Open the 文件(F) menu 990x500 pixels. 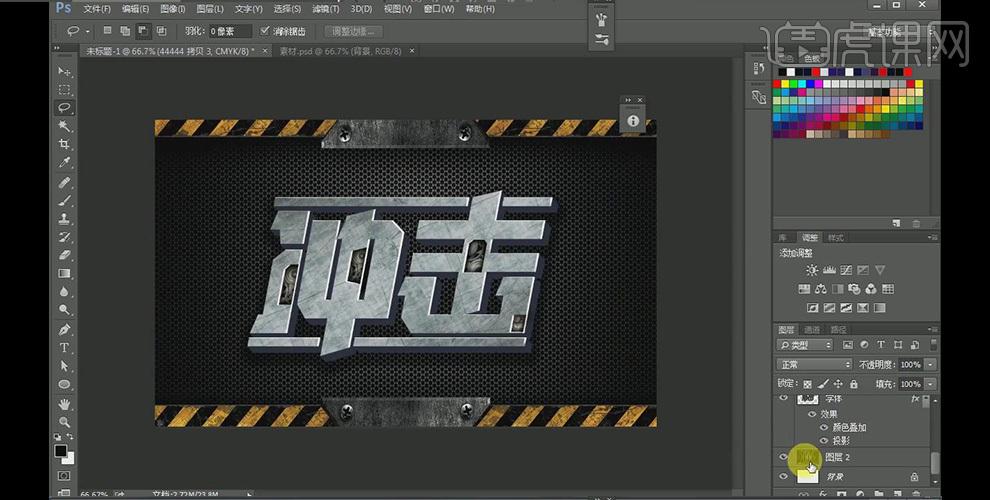(x=97, y=9)
